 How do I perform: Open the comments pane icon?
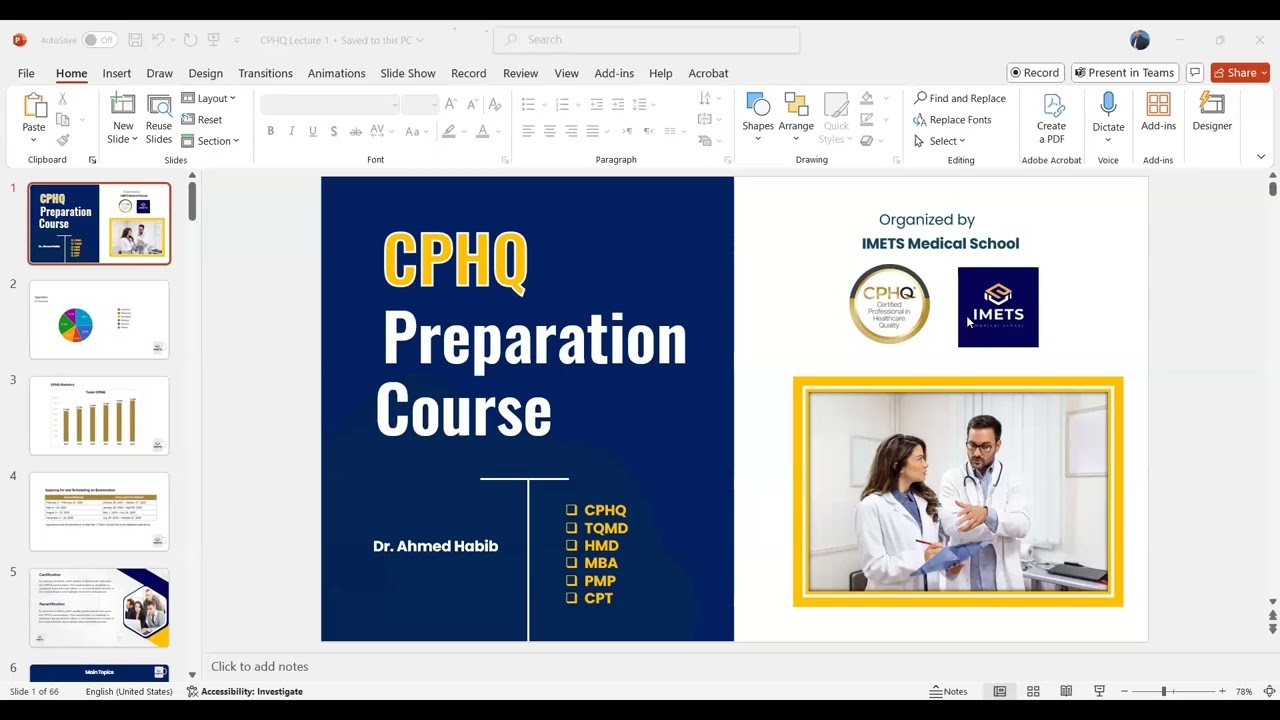point(1194,73)
